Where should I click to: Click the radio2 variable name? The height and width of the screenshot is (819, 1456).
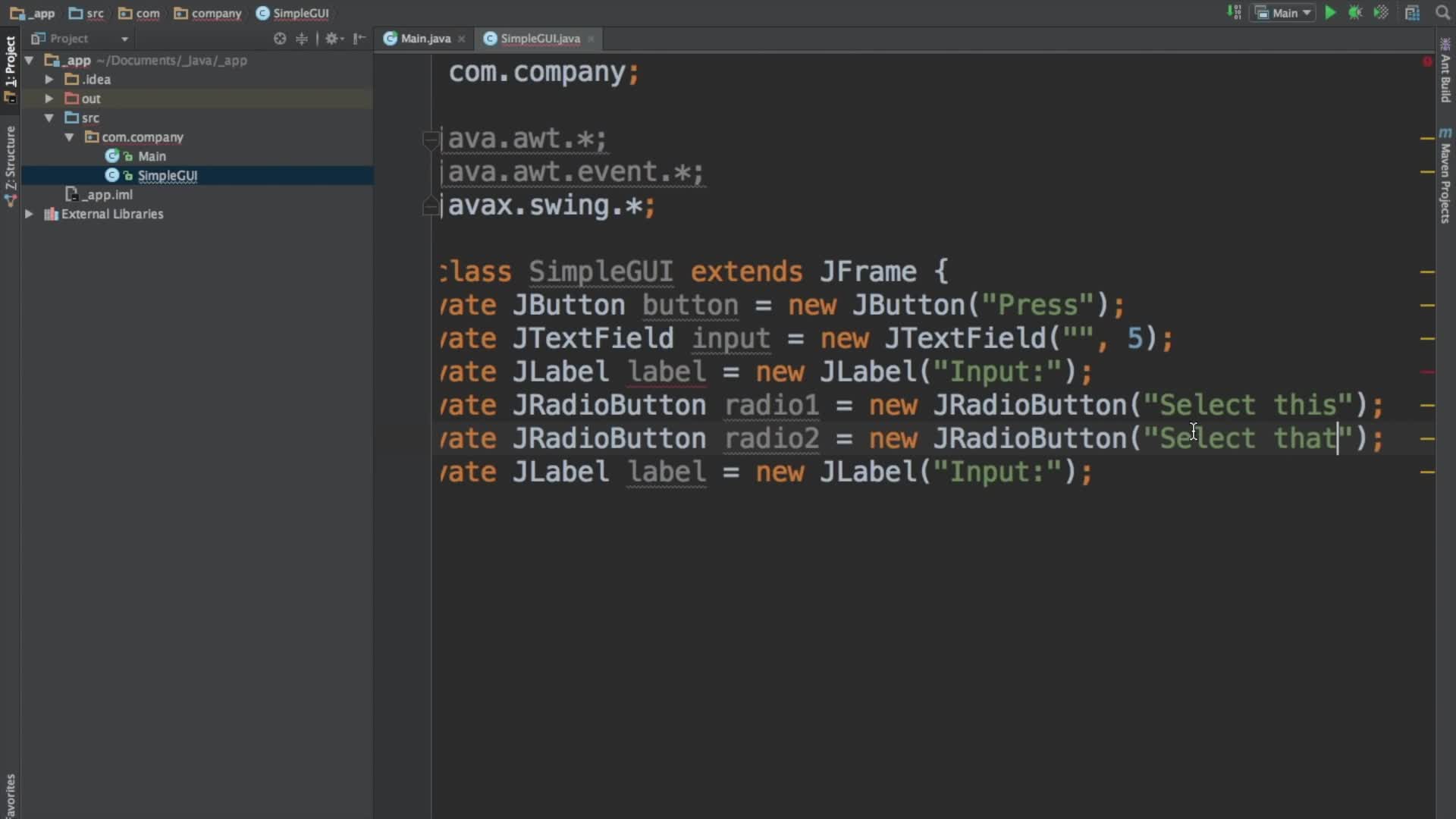pos(772,438)
